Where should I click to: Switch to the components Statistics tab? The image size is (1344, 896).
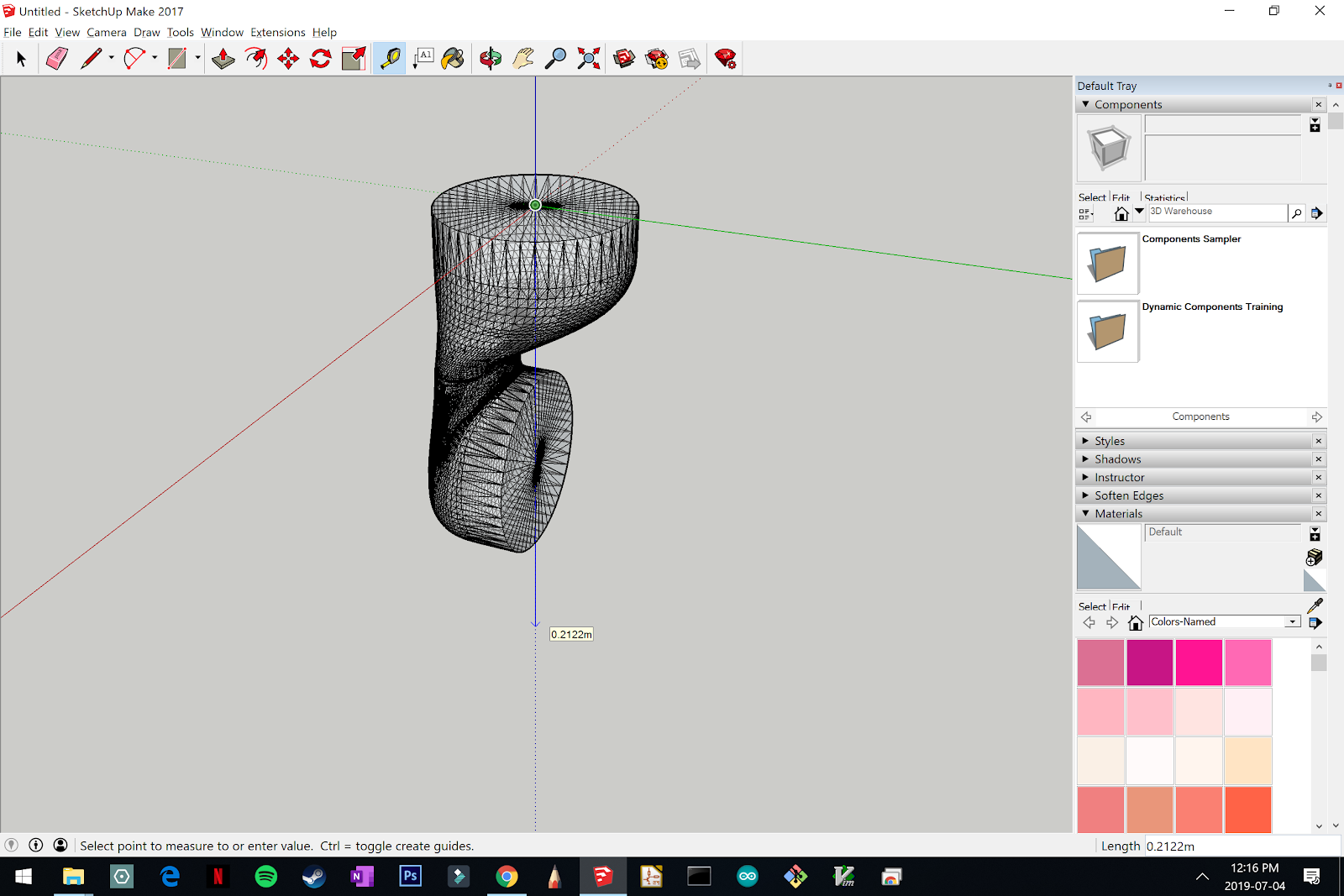[1164, 198]
